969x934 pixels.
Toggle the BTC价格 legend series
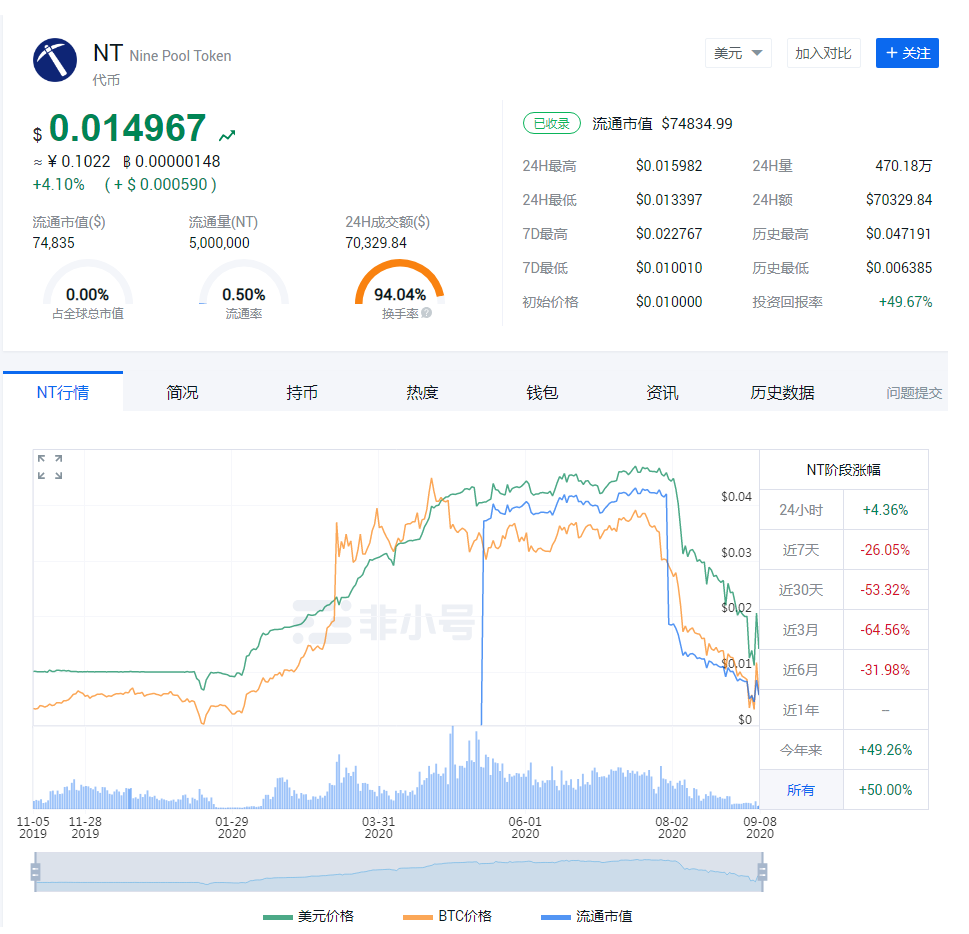[x=447, y=916]
